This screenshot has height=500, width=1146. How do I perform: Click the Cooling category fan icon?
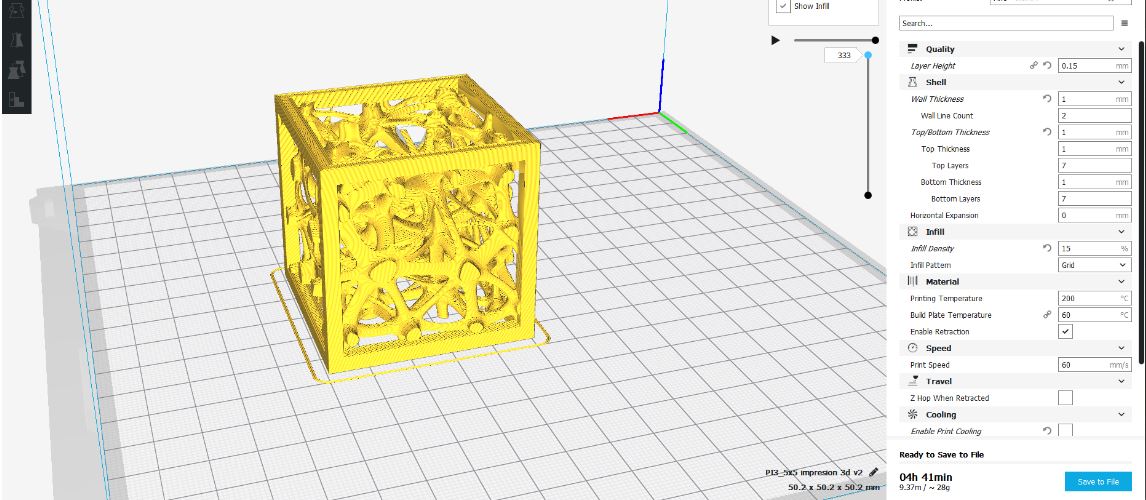point(912,414)
